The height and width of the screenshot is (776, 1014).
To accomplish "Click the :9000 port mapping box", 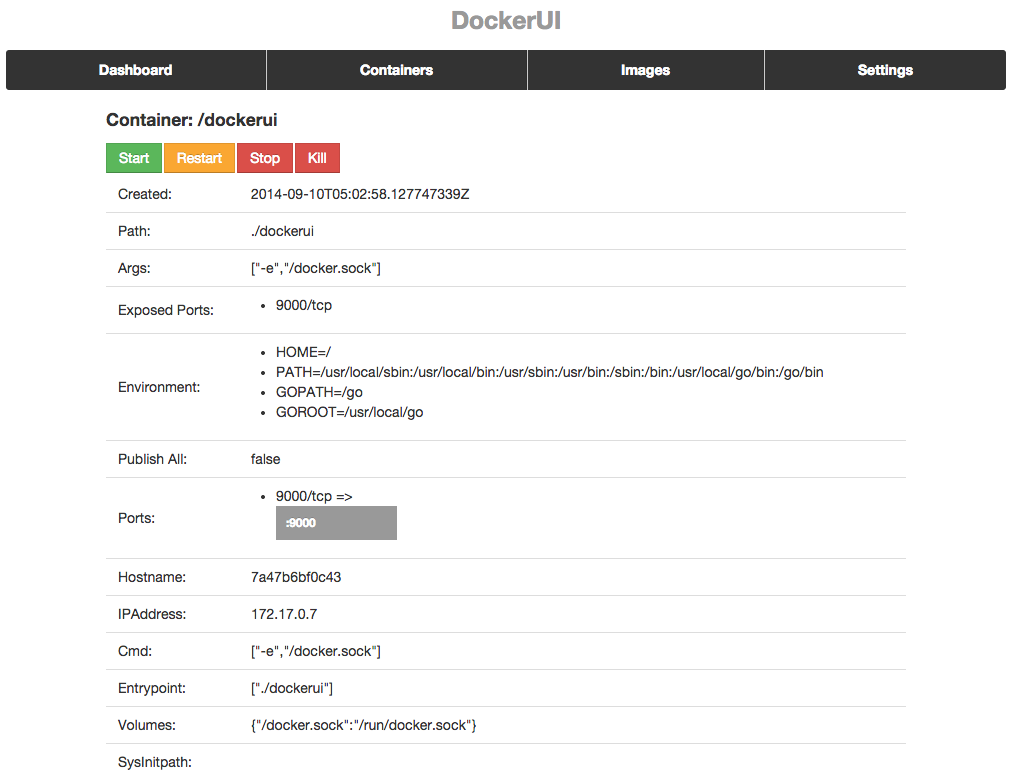I will tap(336, 523).
